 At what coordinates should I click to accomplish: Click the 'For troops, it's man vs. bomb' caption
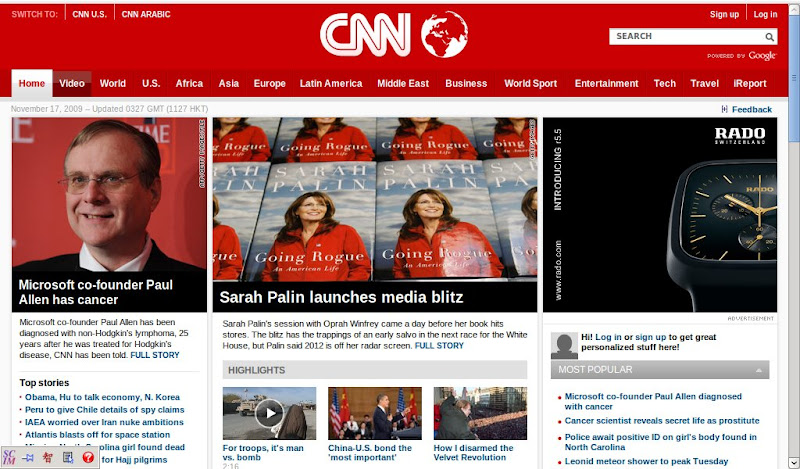263,453
